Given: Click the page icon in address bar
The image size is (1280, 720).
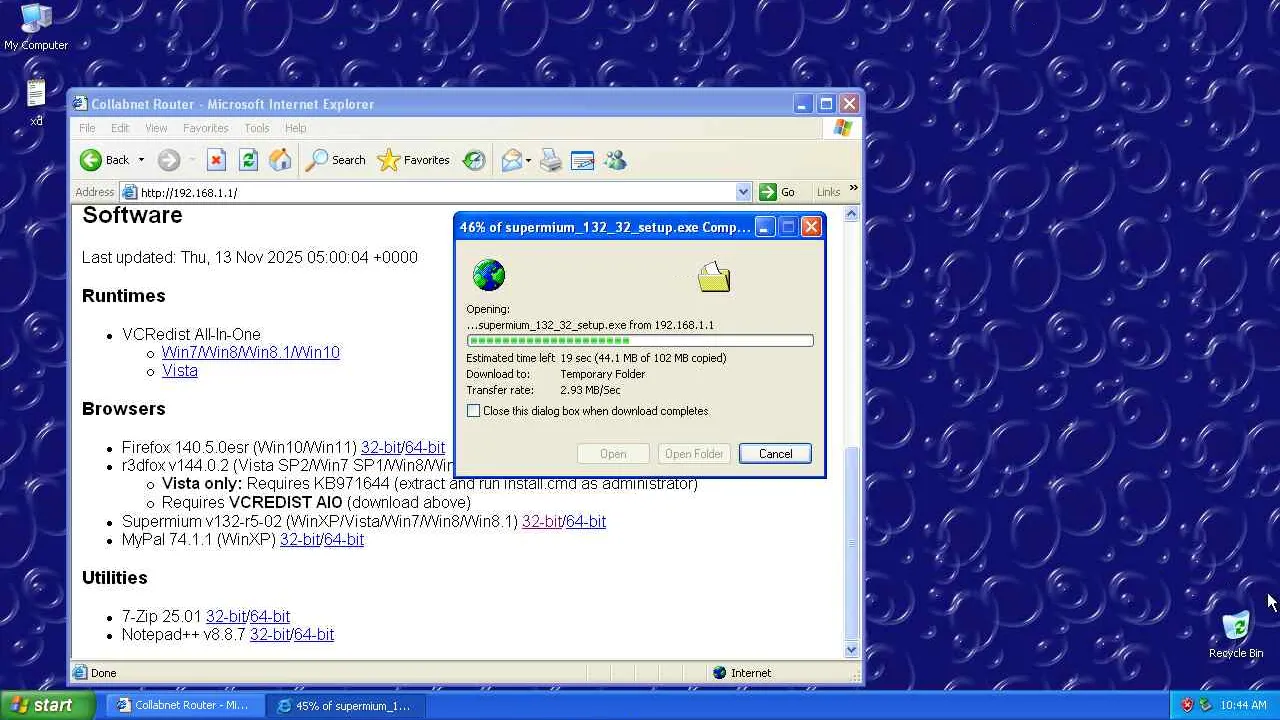Looking at the screenshot, I should (x=129, y=192).
